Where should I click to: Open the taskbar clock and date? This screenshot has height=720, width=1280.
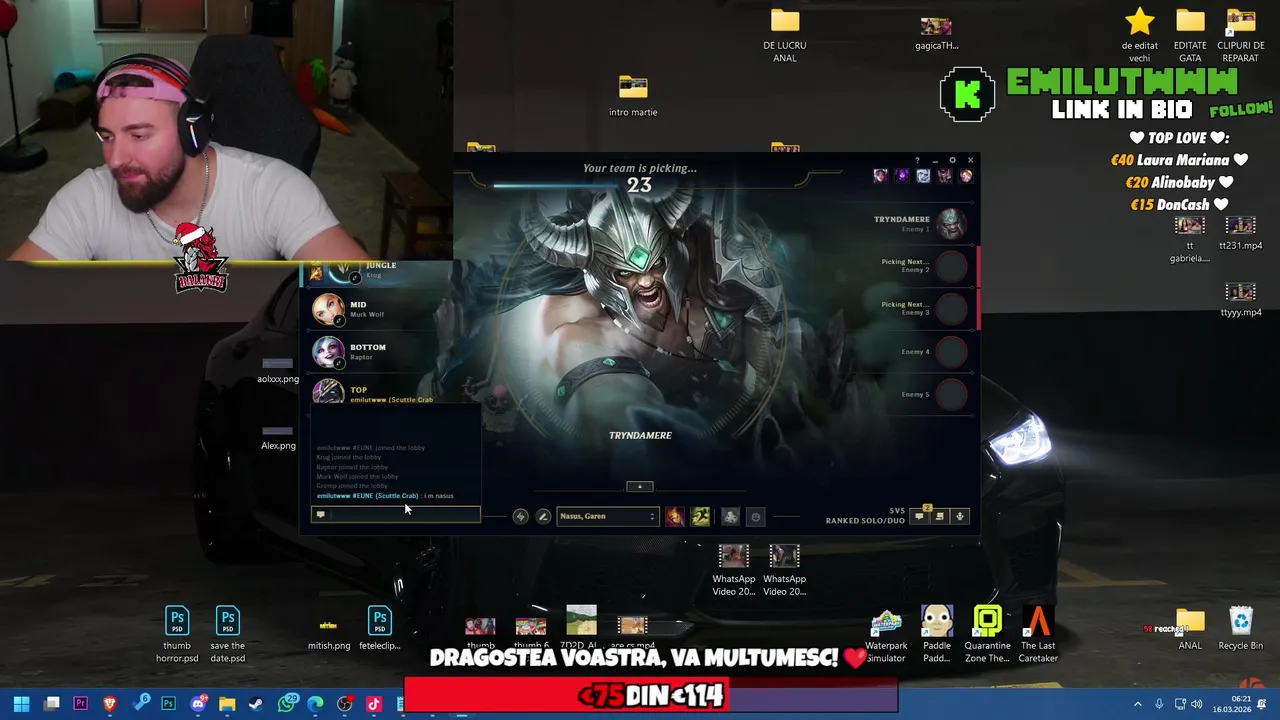pos(1231,704)
